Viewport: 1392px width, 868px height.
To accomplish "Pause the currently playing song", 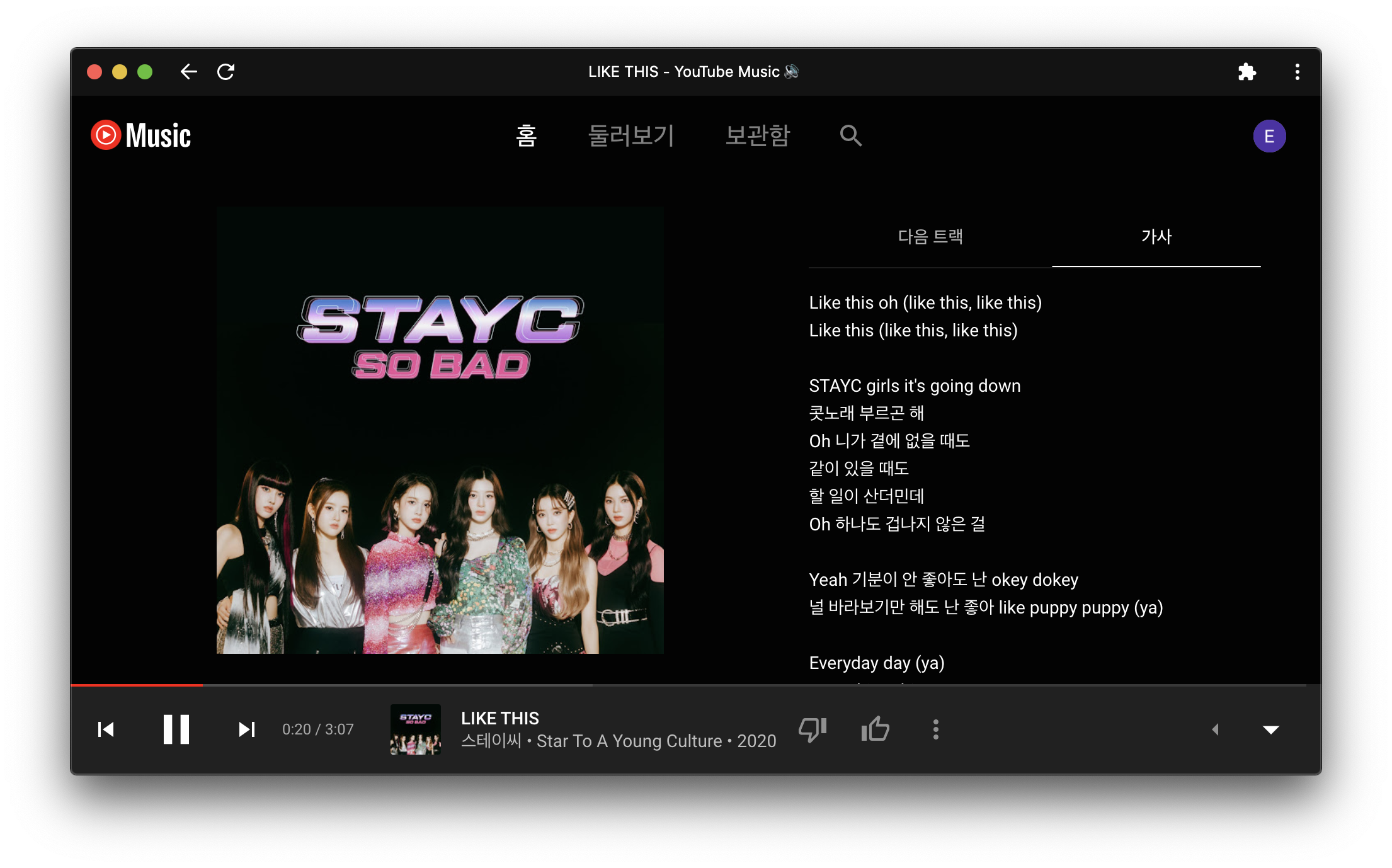I will (x=176, y=729).
